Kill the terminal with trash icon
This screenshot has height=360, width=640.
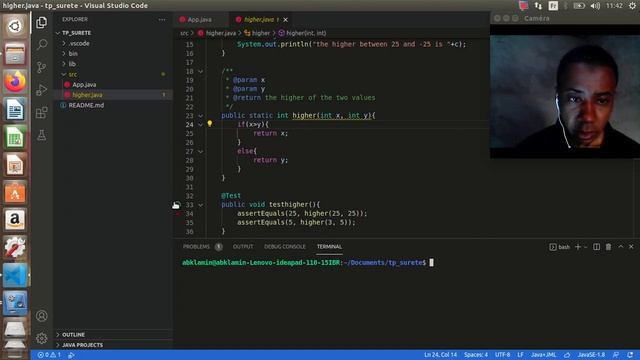click(x=608, y=247)
